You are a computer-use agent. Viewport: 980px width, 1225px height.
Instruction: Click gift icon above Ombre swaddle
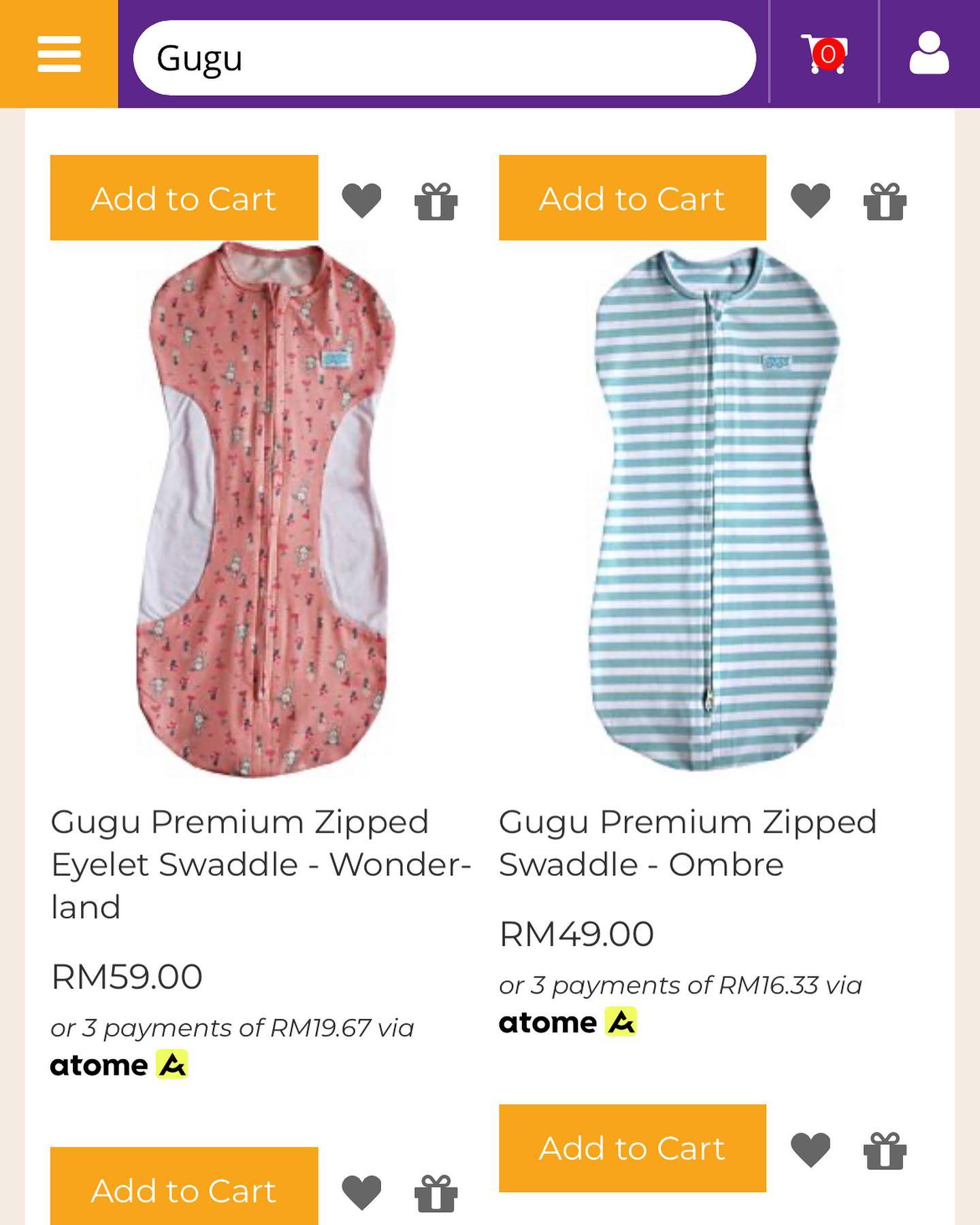tap(885, 201)
